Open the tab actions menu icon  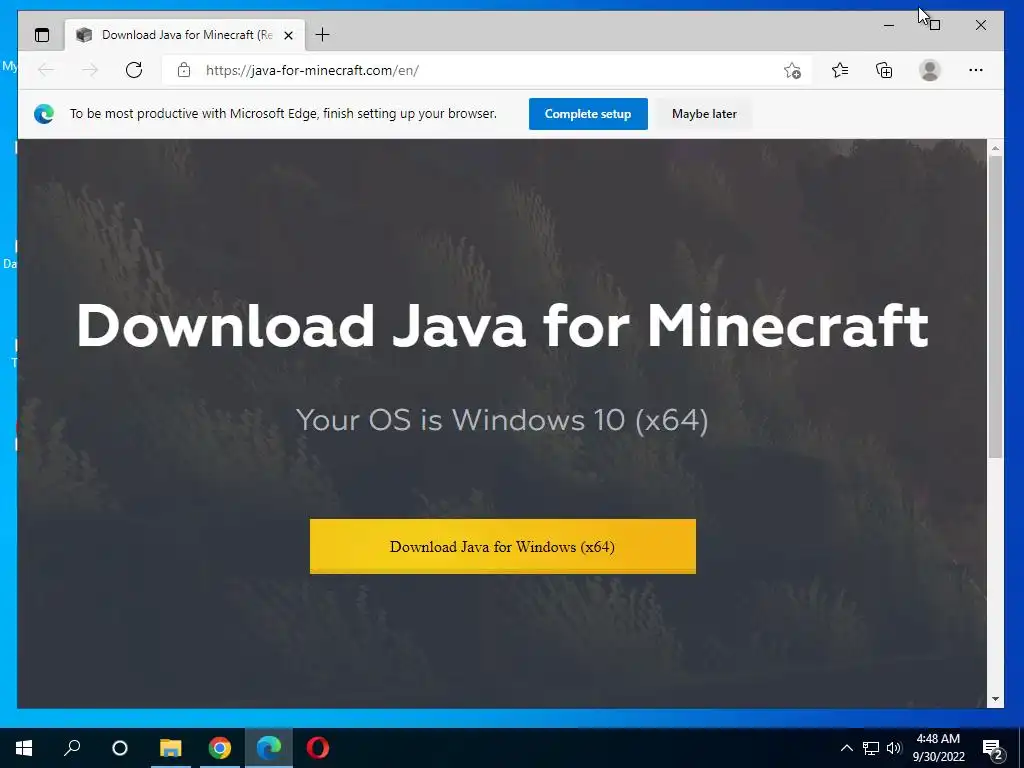[x=42, y=35]
